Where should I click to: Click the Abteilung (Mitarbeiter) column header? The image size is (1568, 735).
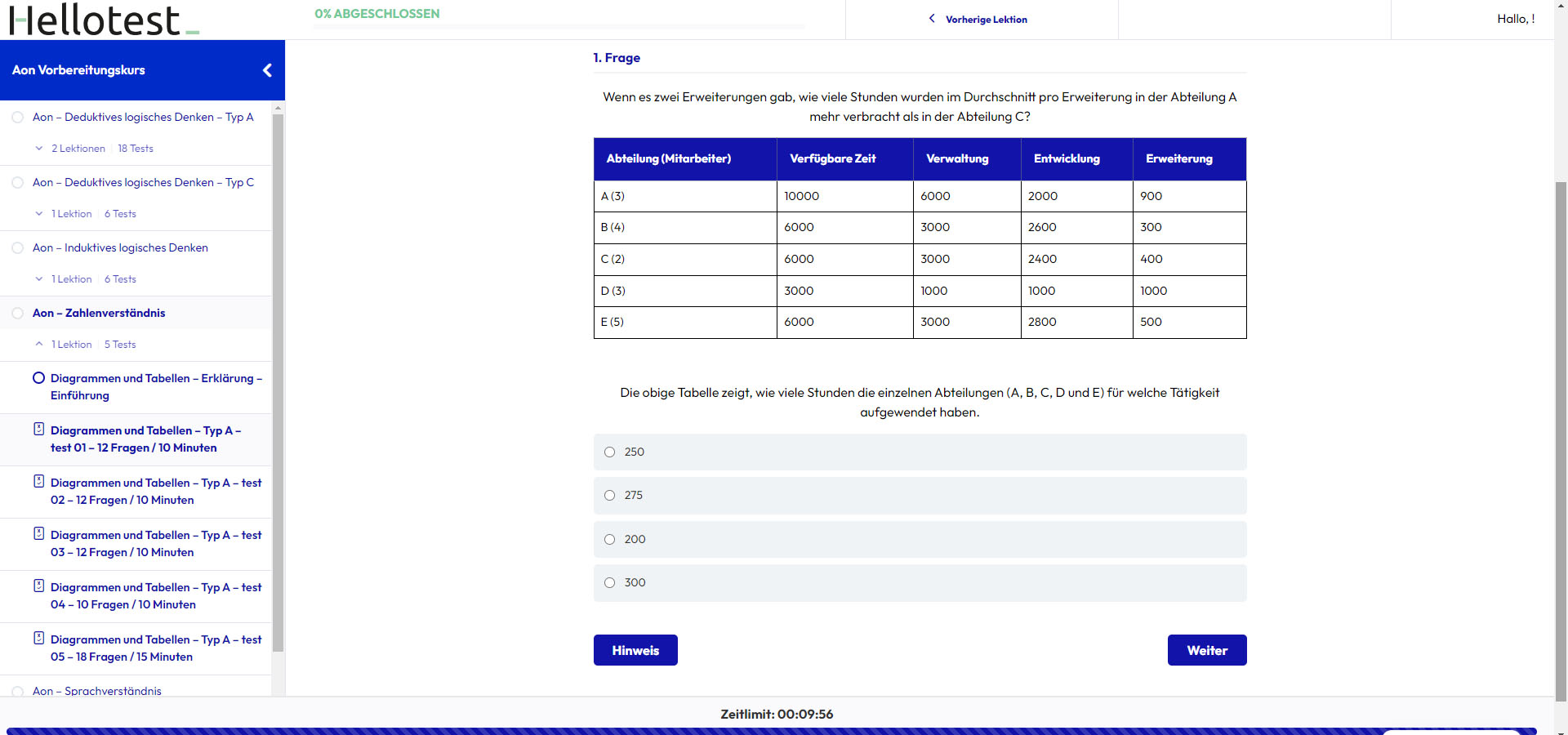click(685, 159)
